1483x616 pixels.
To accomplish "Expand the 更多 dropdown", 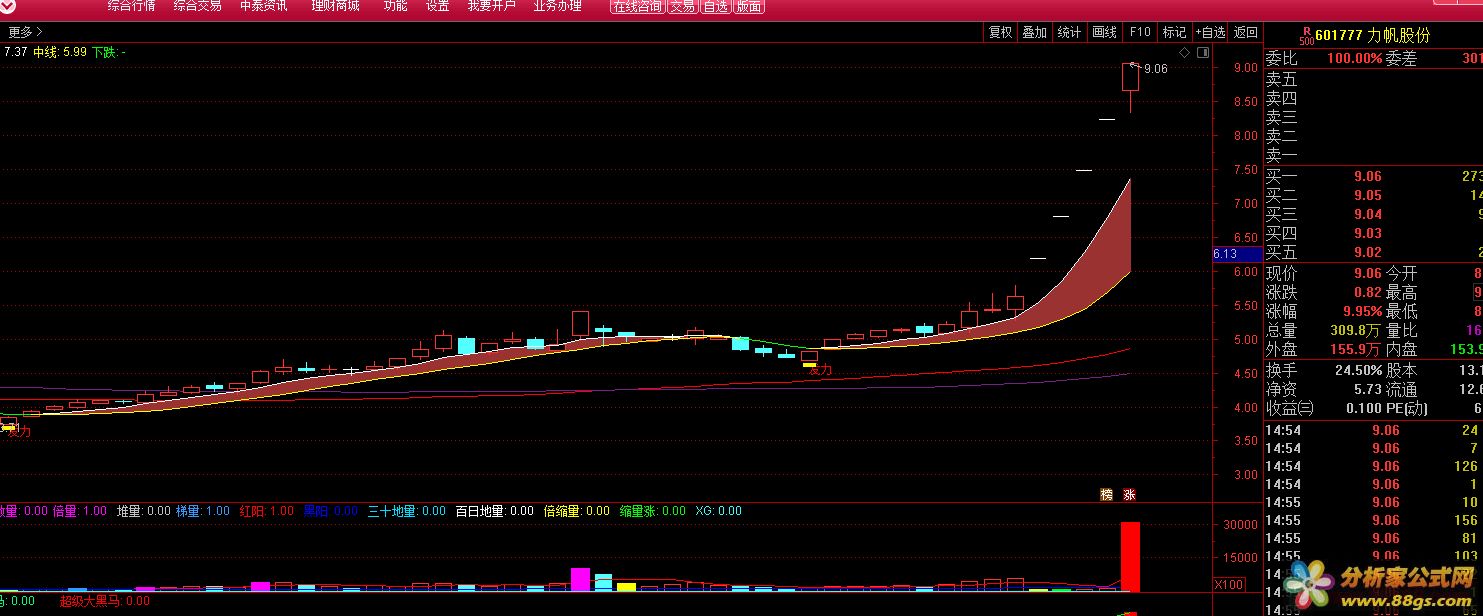I will [24, 32].
